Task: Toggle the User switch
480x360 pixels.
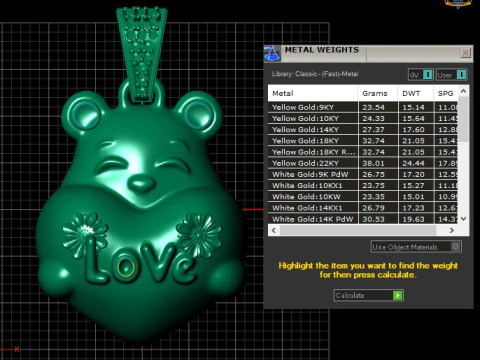Action: pyautogui.click(x=452, y=75)
